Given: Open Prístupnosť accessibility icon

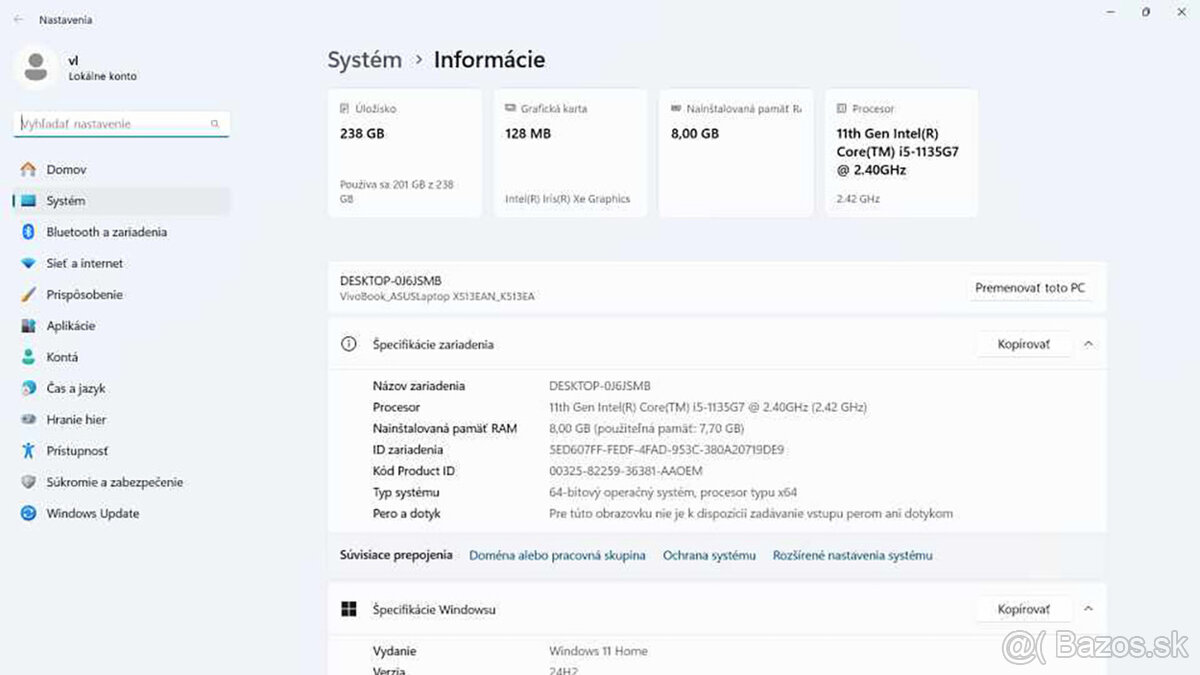Looking at the screenshot, I should (x=30, y=450).
